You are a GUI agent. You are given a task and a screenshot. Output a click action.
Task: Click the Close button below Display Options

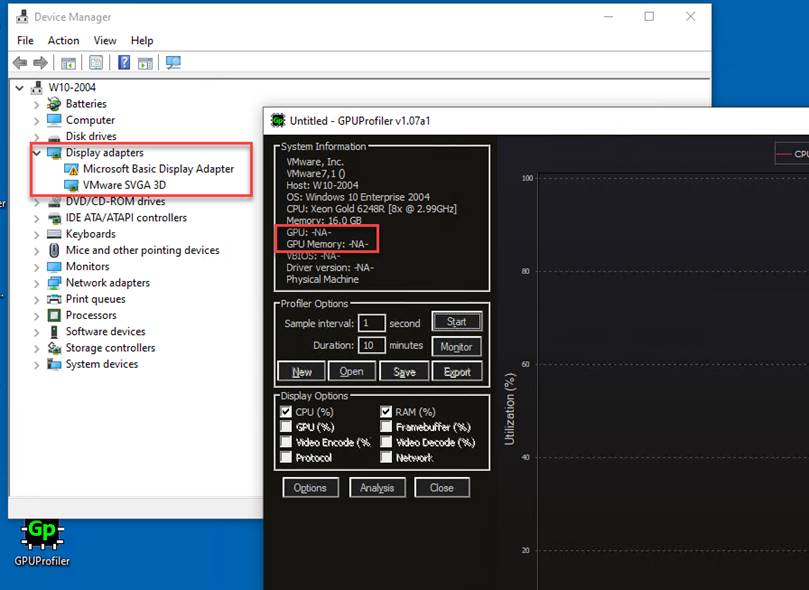point(442,487)
